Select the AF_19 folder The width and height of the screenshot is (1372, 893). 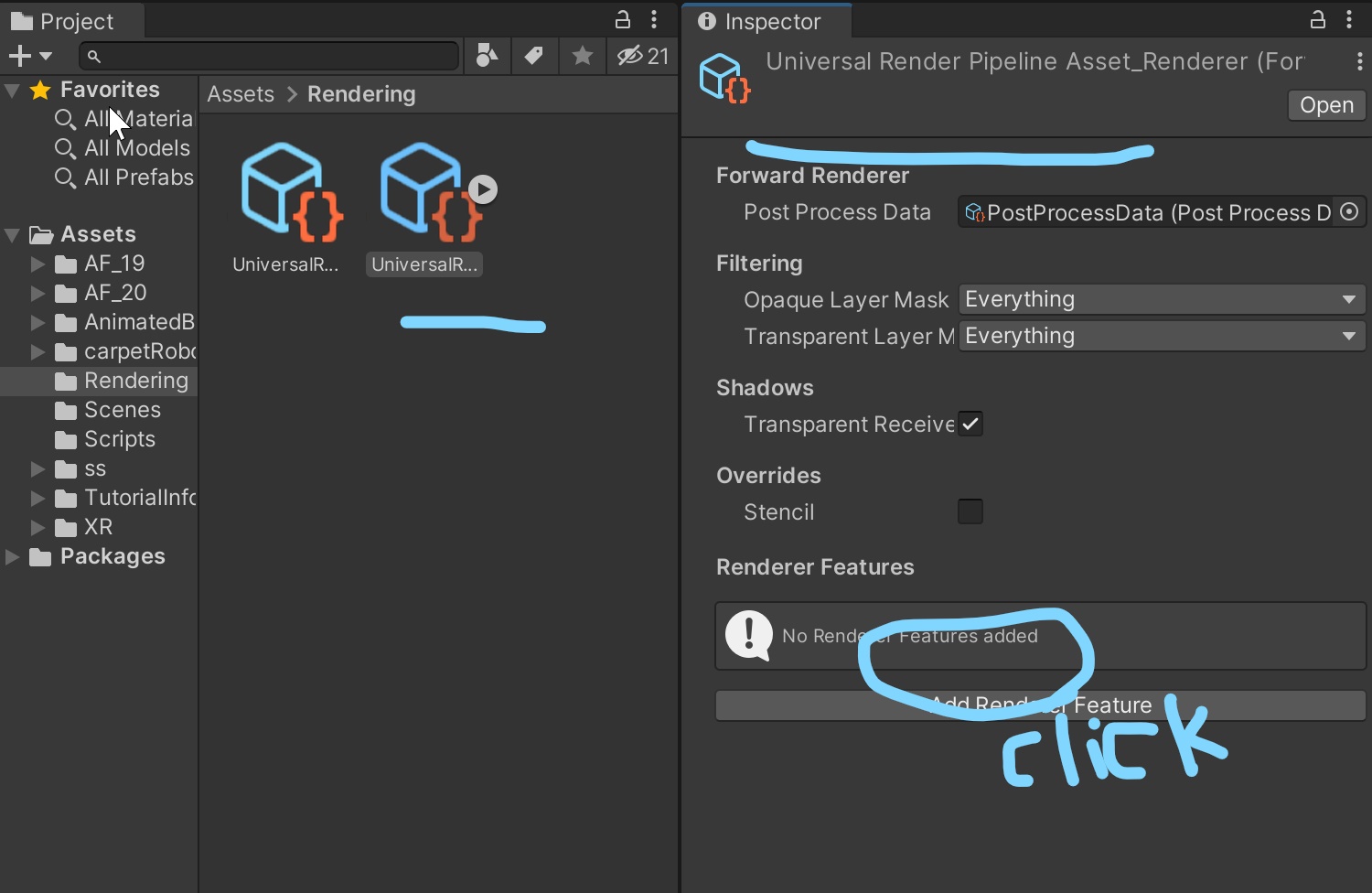tap(100, 264)
